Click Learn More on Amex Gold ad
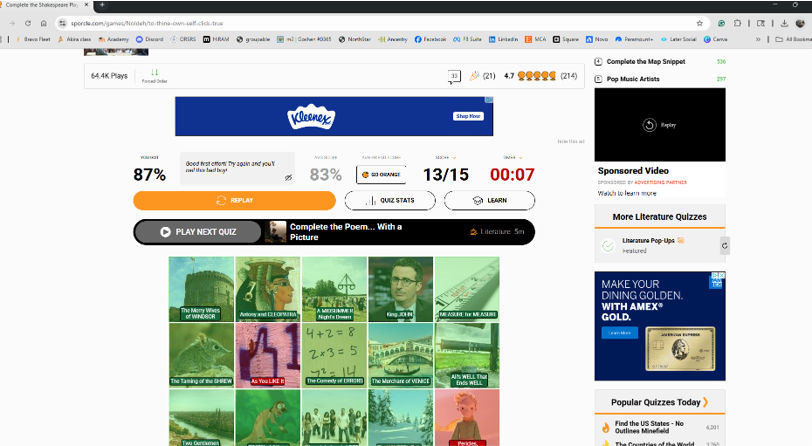Image resolution: width=812 pixels, height=446 pixels. 620,333
